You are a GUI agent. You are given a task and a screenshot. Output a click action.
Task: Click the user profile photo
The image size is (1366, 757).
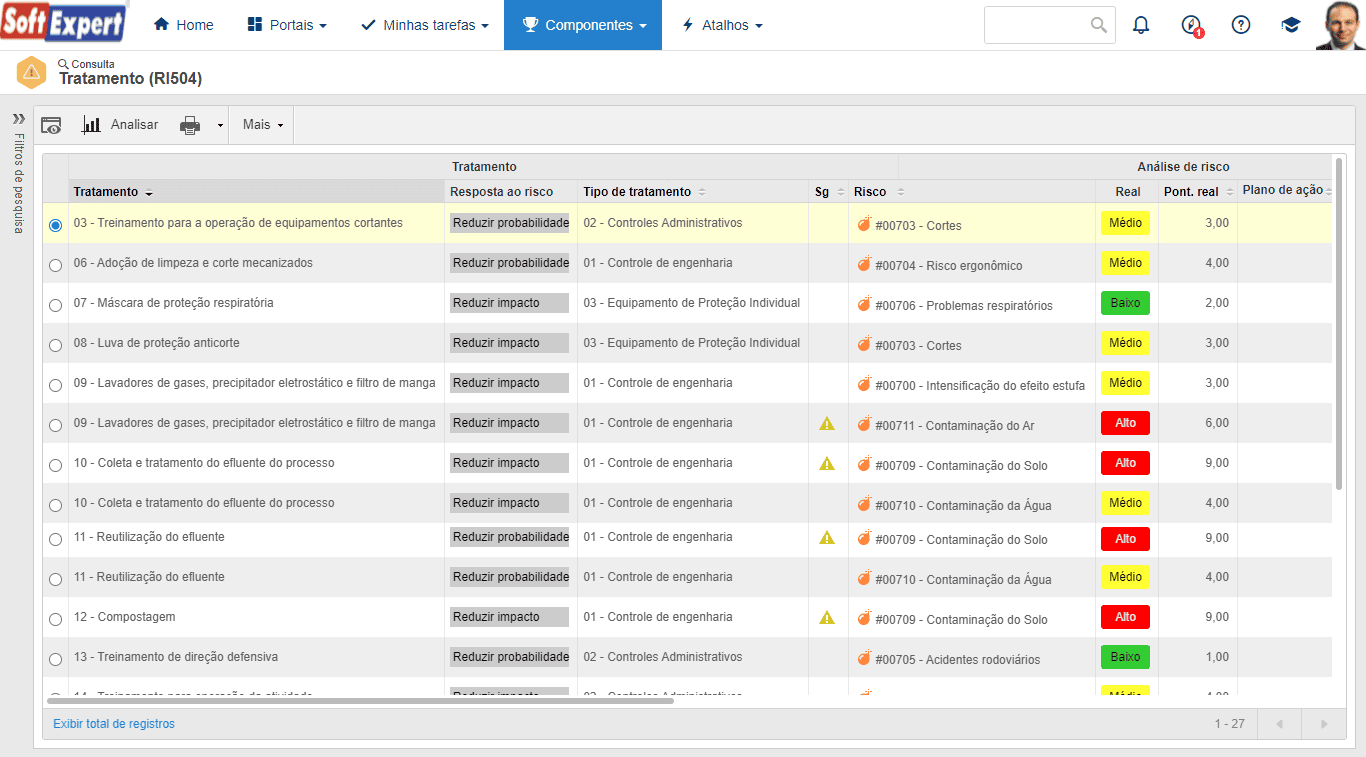tap(1340, 25)
